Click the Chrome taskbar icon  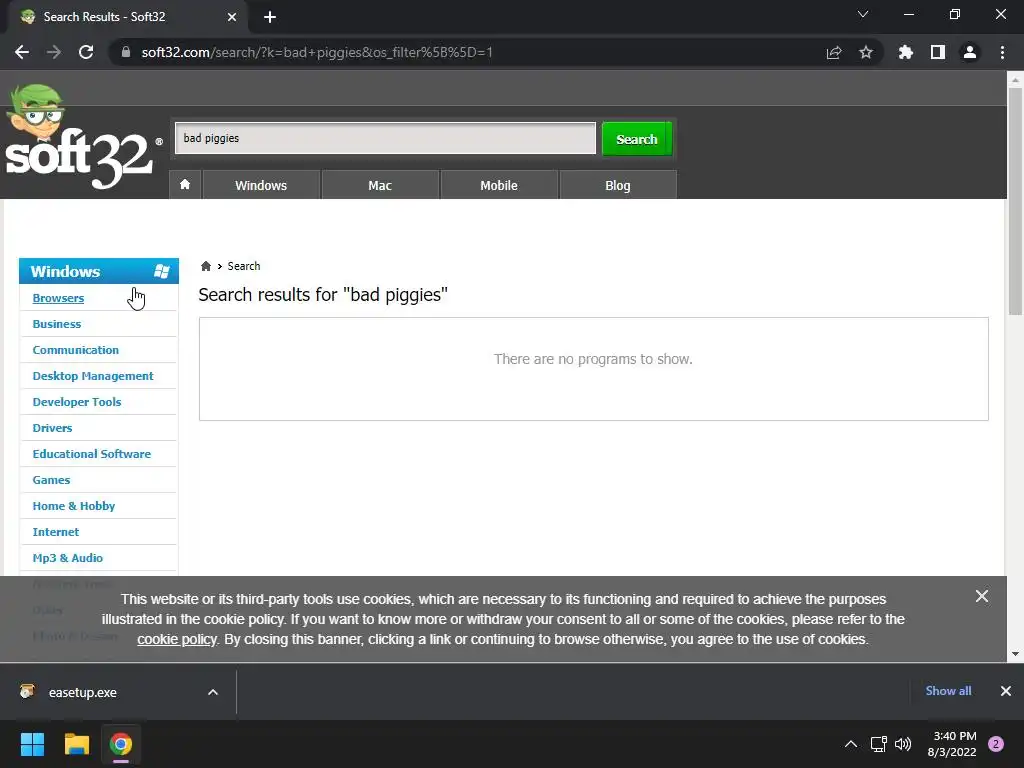121,744
